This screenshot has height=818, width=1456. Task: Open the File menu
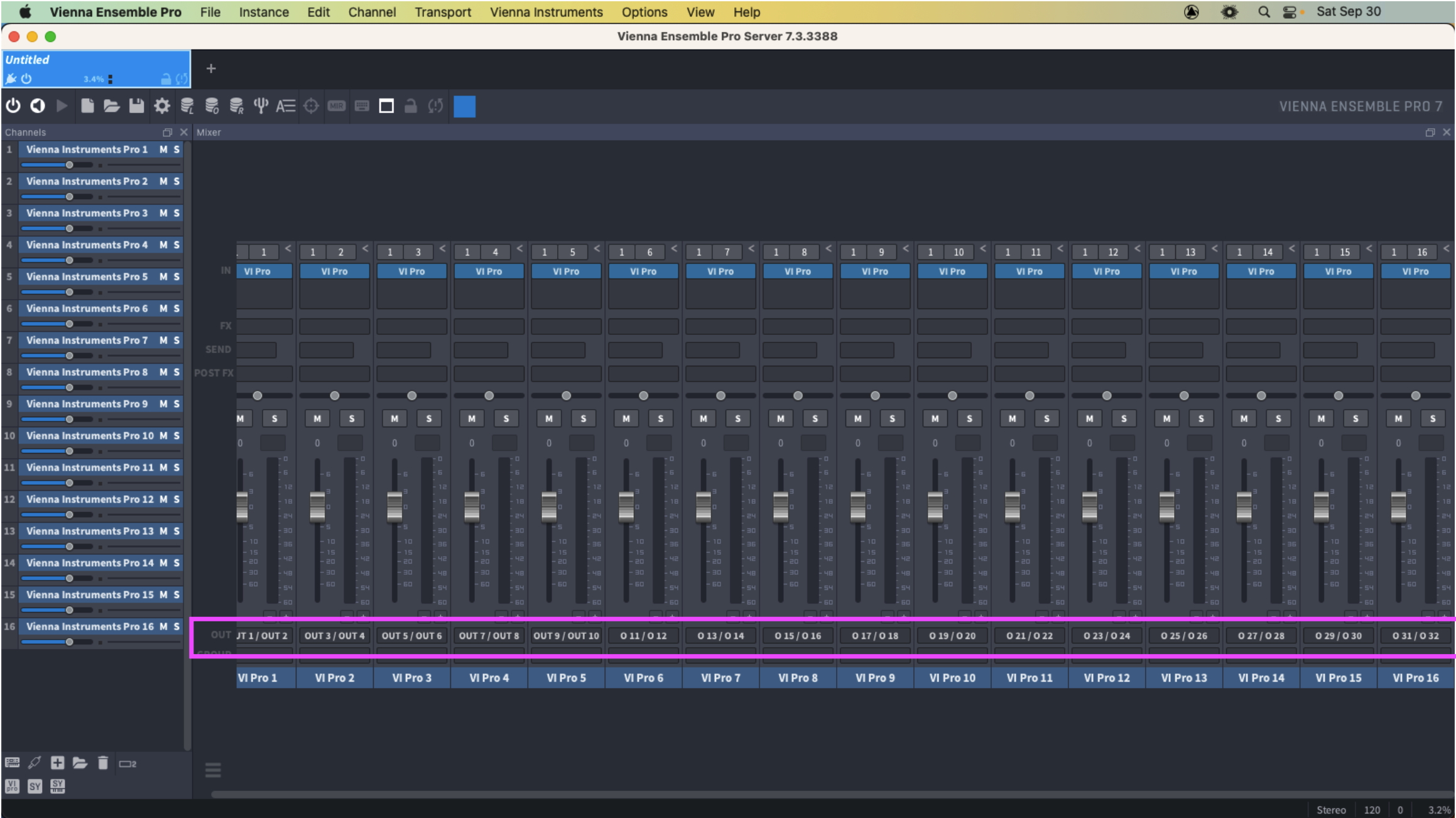(x=210, y=12)
